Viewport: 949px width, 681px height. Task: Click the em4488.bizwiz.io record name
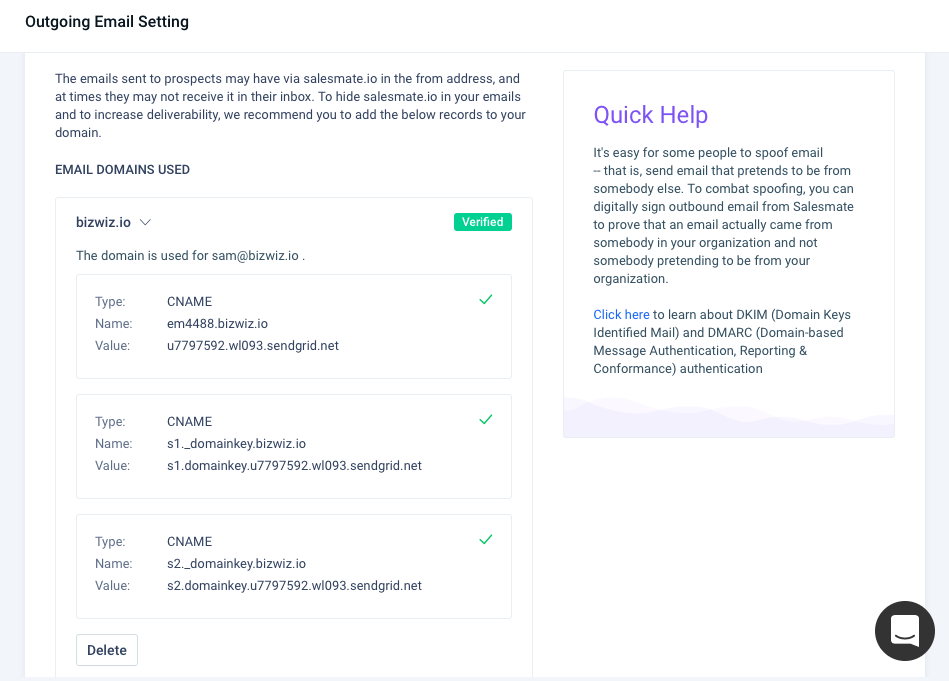pyautogui.click(x=217, y=324)
